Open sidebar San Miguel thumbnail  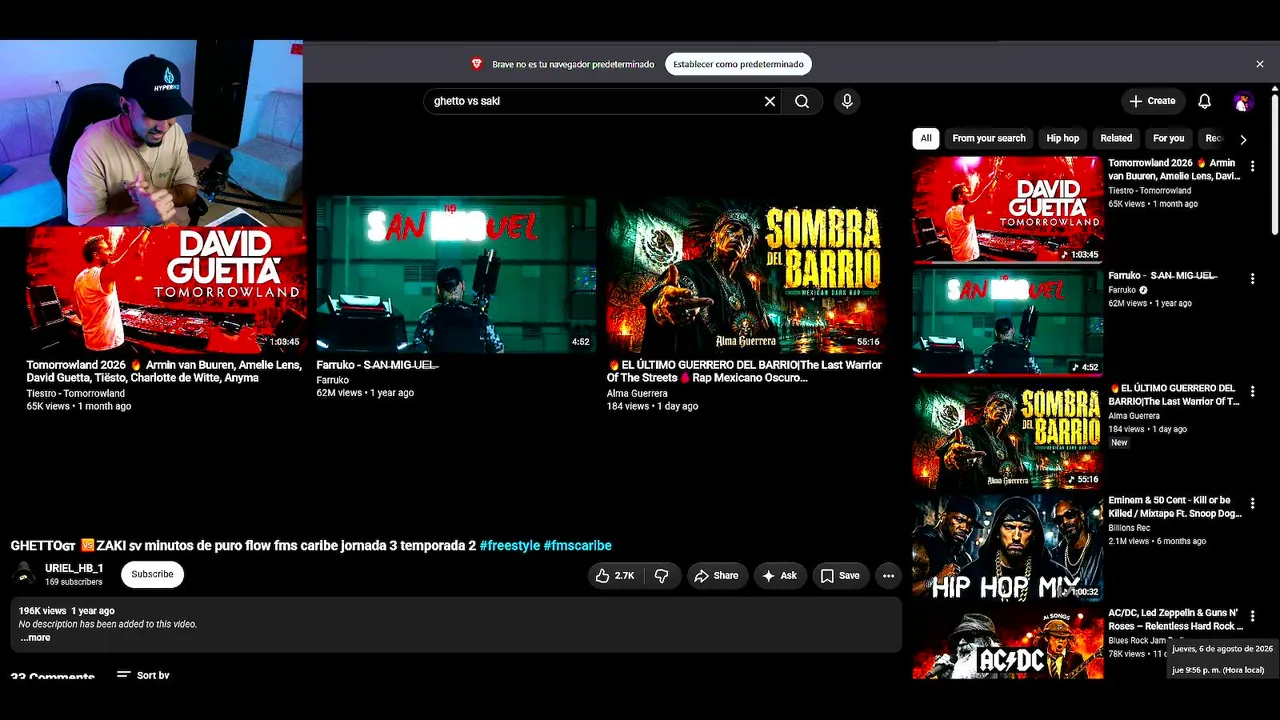pyautogui.click(x=1008, y=322)
